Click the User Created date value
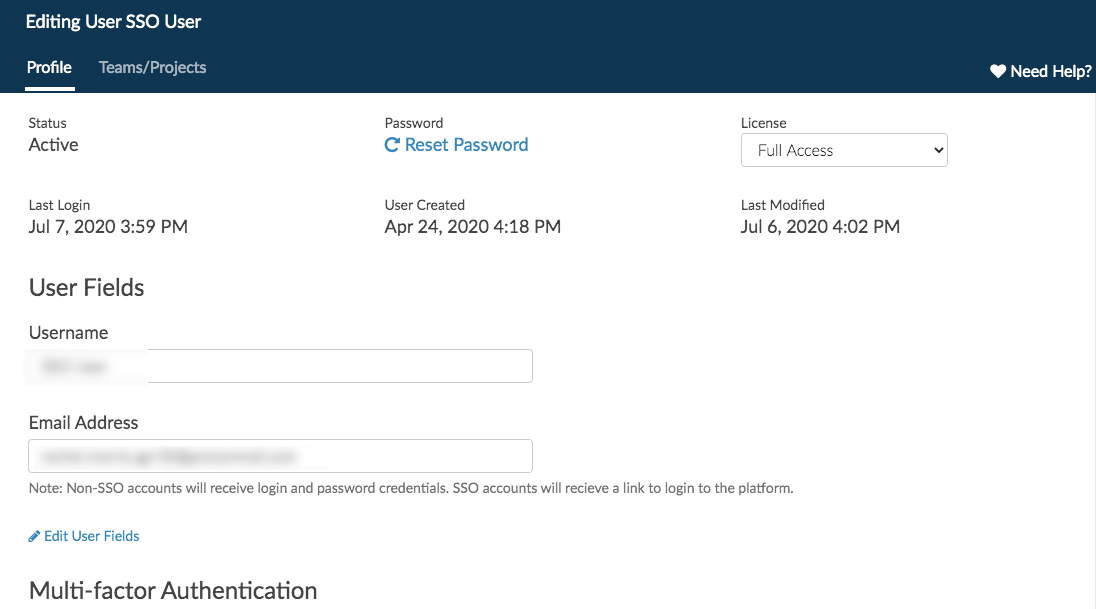 point(472,227)
